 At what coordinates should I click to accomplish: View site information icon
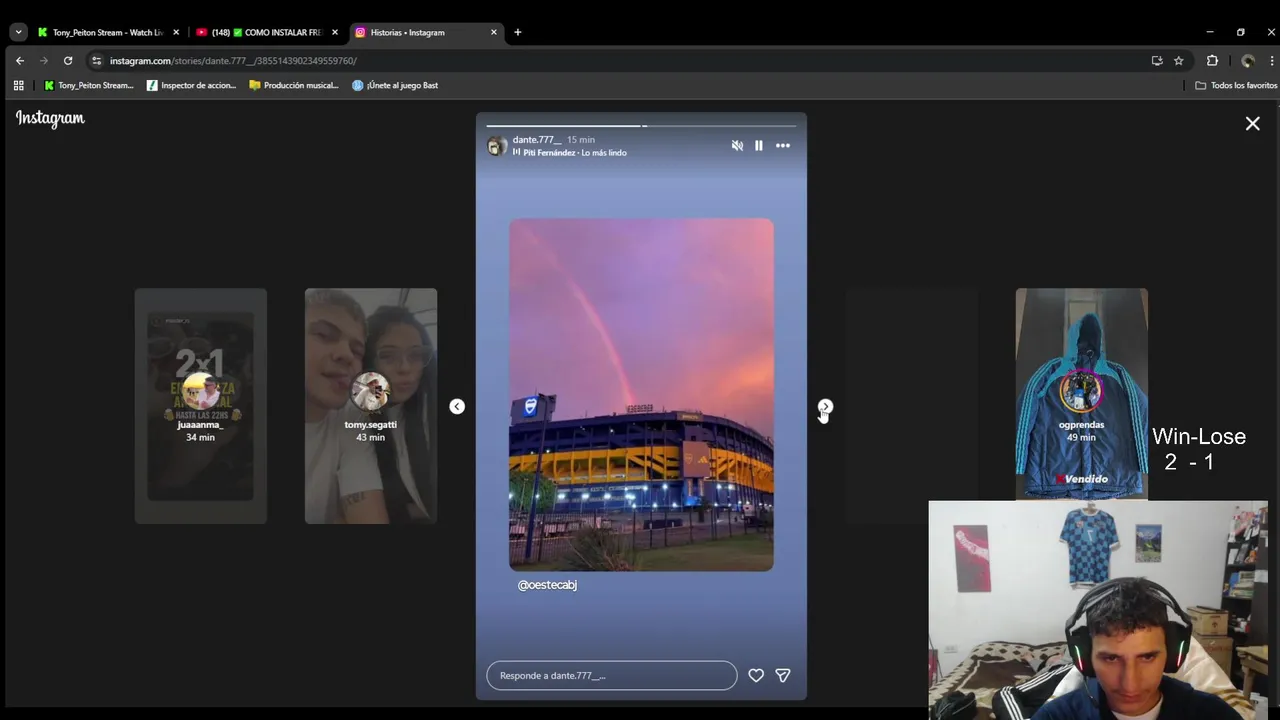pyautogui.click(x=96, y=61)
